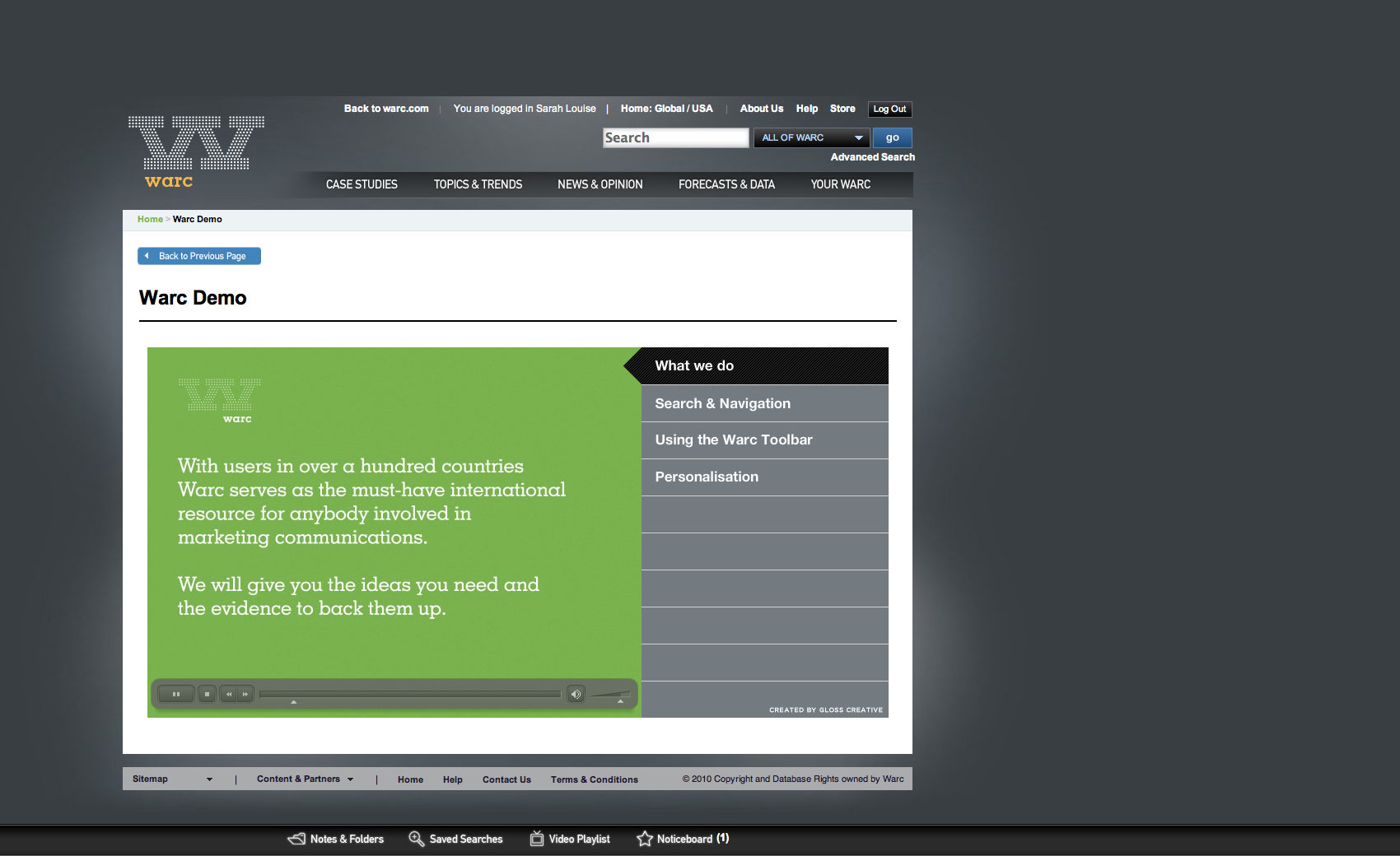The height and width of the screenshot is (856, 1400).
Task: Open the Case Studies menu
Action: point(362,184)
